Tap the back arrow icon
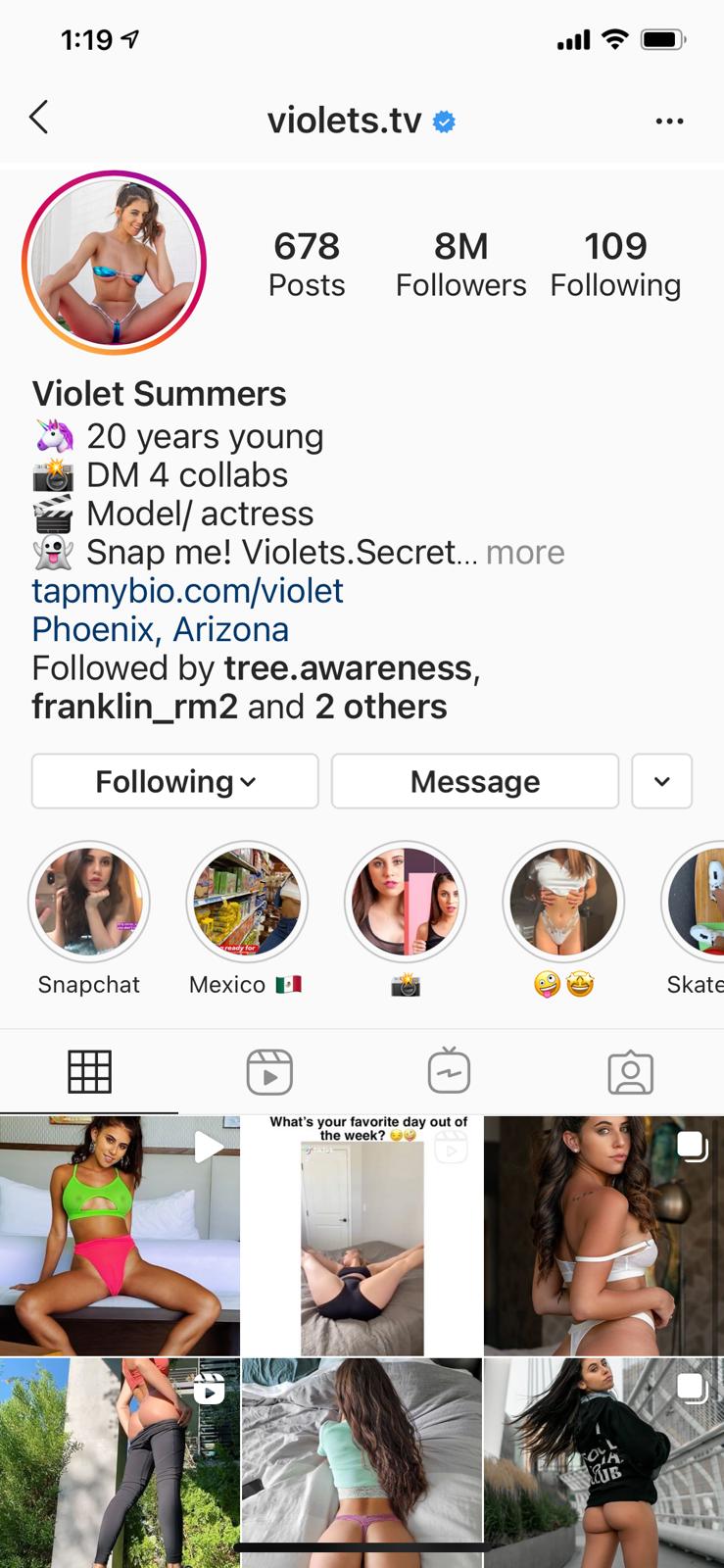This screenshot has width=724, height=1568. click(x=39, y=119)
